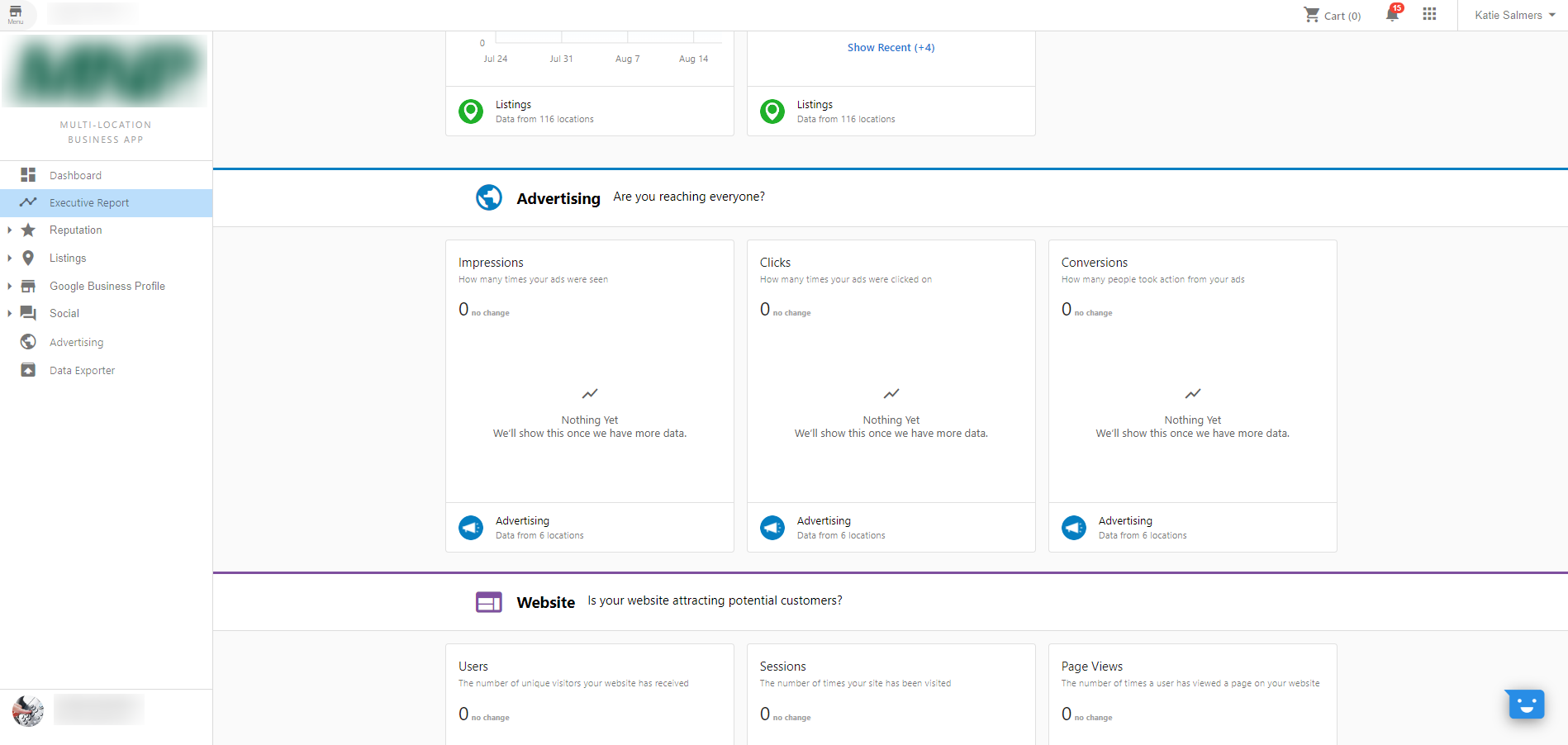
Task: Open the apps grid launcher icon
Action: click(1429, 15)
